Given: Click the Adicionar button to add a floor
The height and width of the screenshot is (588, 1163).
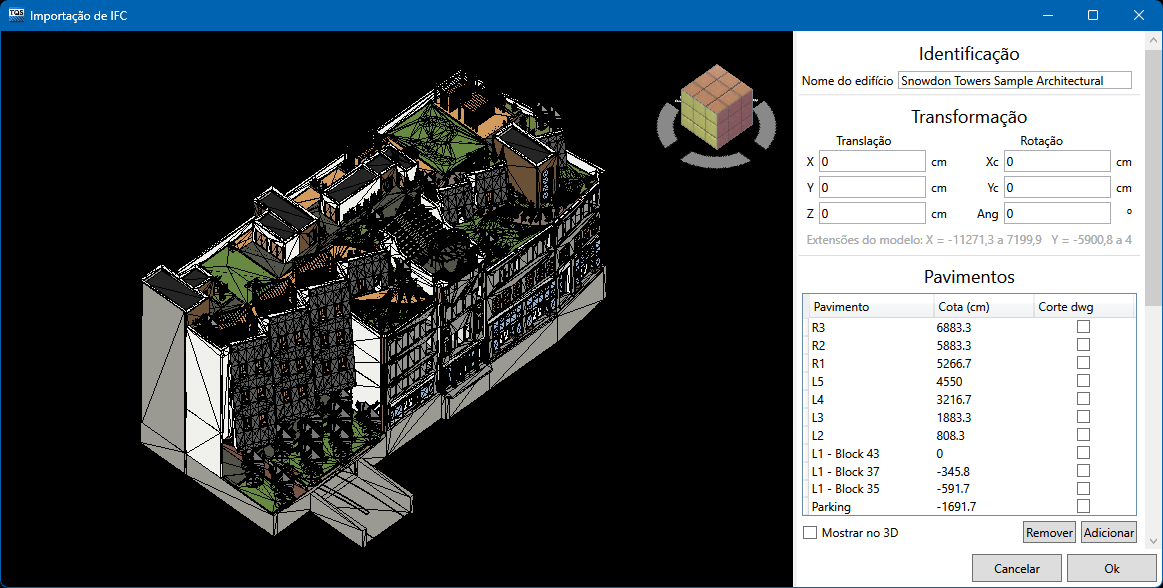Looking at the screenshot, I should click(x=1108, y=533).
